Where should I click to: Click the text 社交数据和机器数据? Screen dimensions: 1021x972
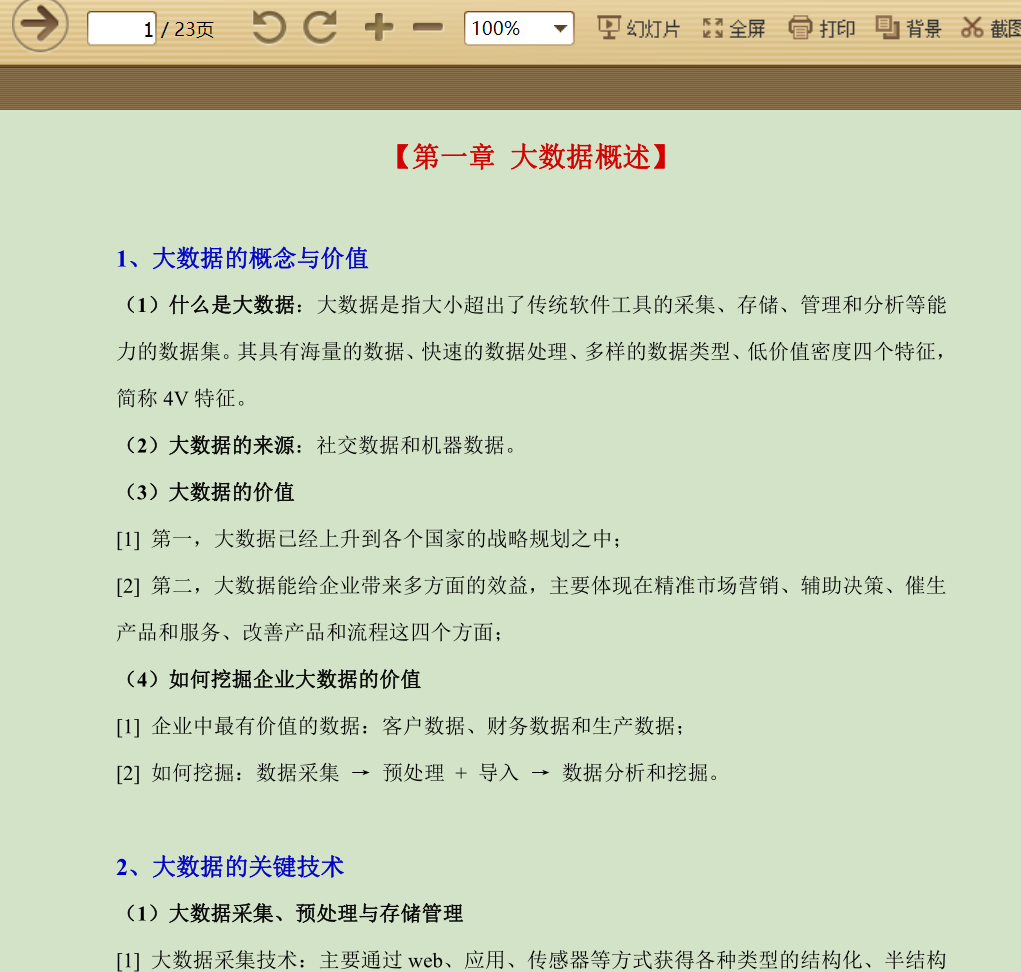coord(417,445)
